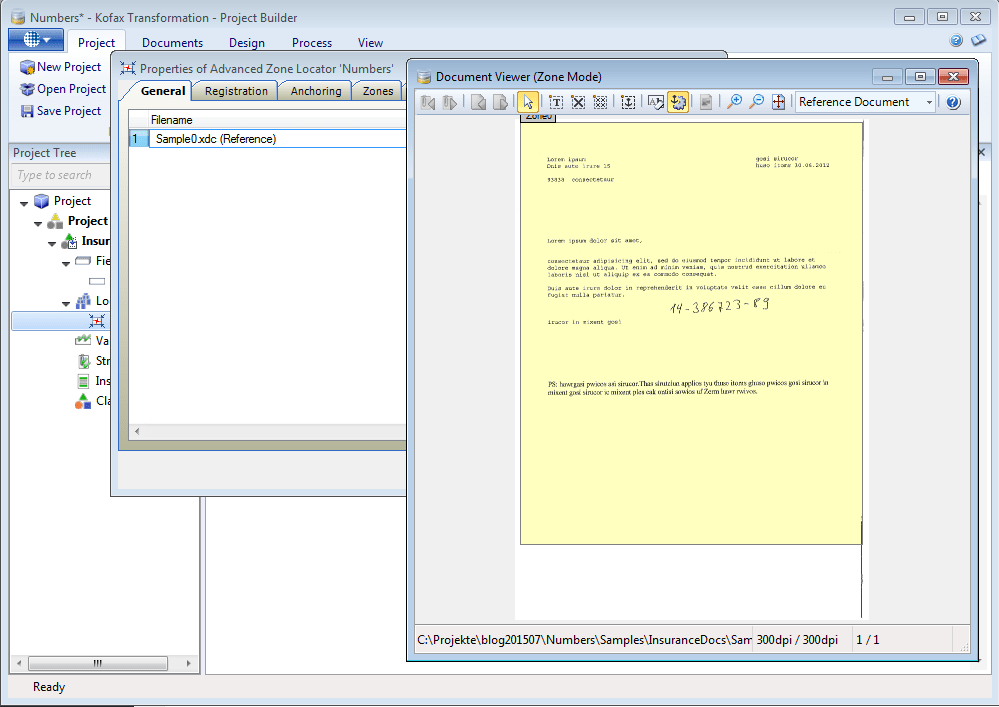Click the Open Project button
The width and height of the screenshot is (999, 707).
(63, 89)
